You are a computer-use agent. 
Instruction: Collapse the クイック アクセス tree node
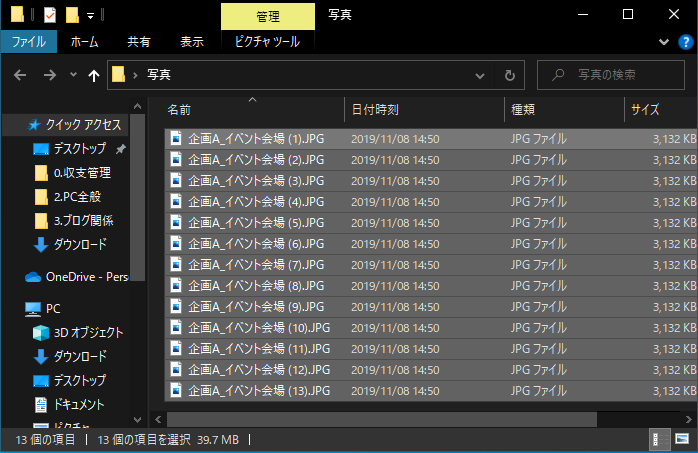pyautogui.click(x=12, y=125)
